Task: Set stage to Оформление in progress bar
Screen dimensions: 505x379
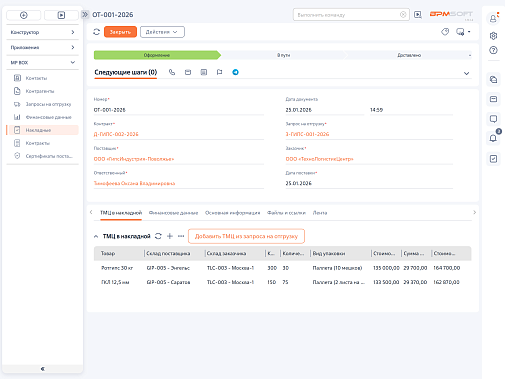Action: click(157, 55)
